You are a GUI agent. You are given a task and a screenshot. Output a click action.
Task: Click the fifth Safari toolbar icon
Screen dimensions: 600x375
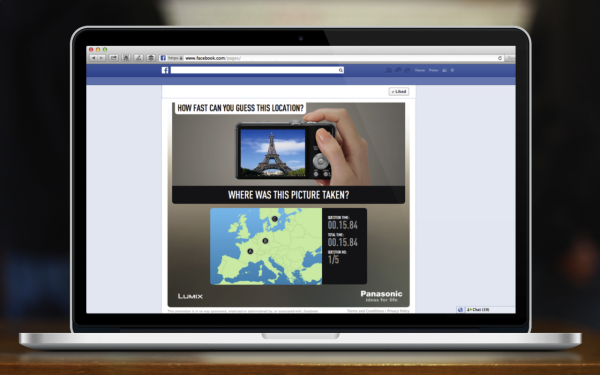click(x=139, y=58)
